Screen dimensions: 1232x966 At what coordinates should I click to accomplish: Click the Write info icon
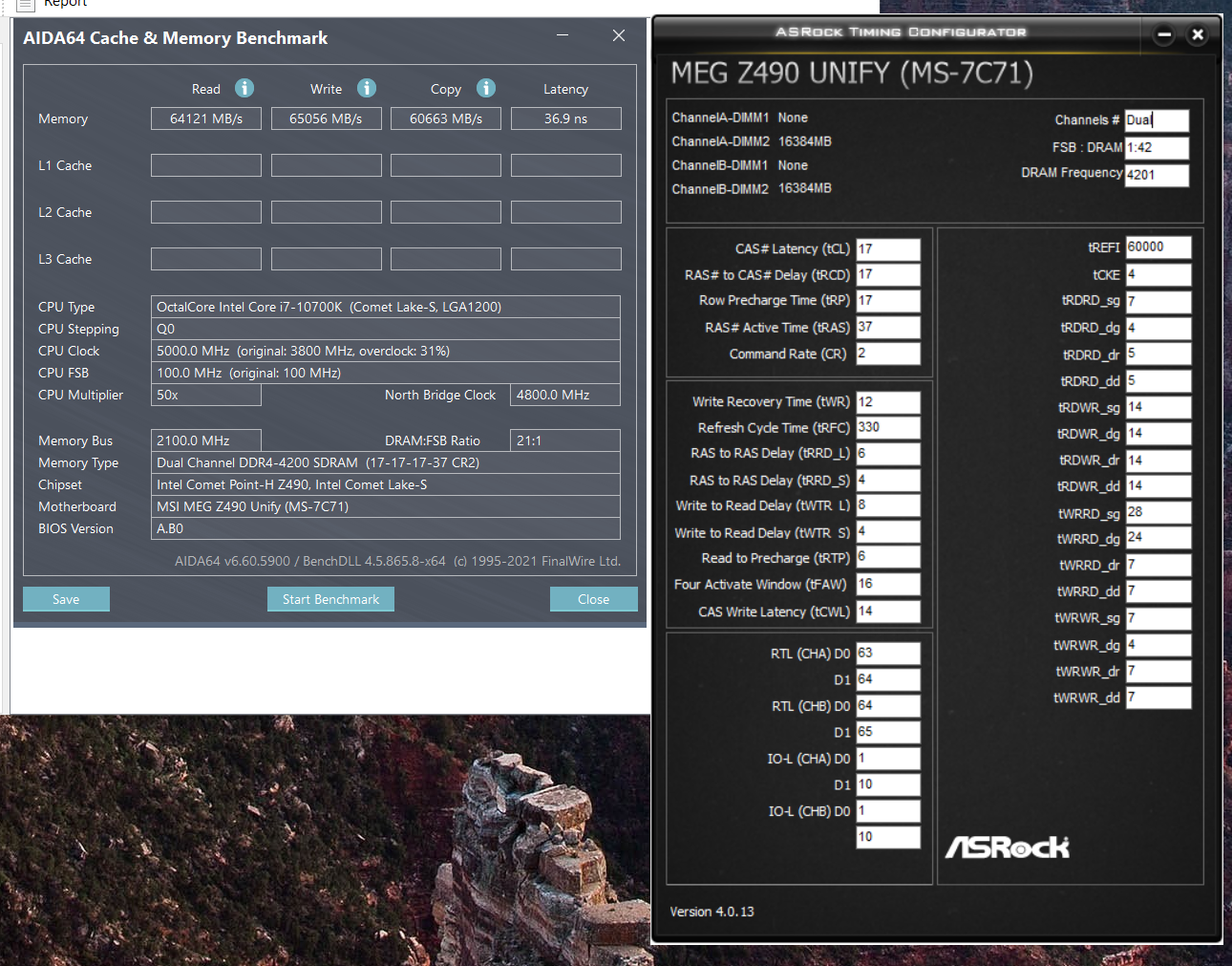[367, 88]
